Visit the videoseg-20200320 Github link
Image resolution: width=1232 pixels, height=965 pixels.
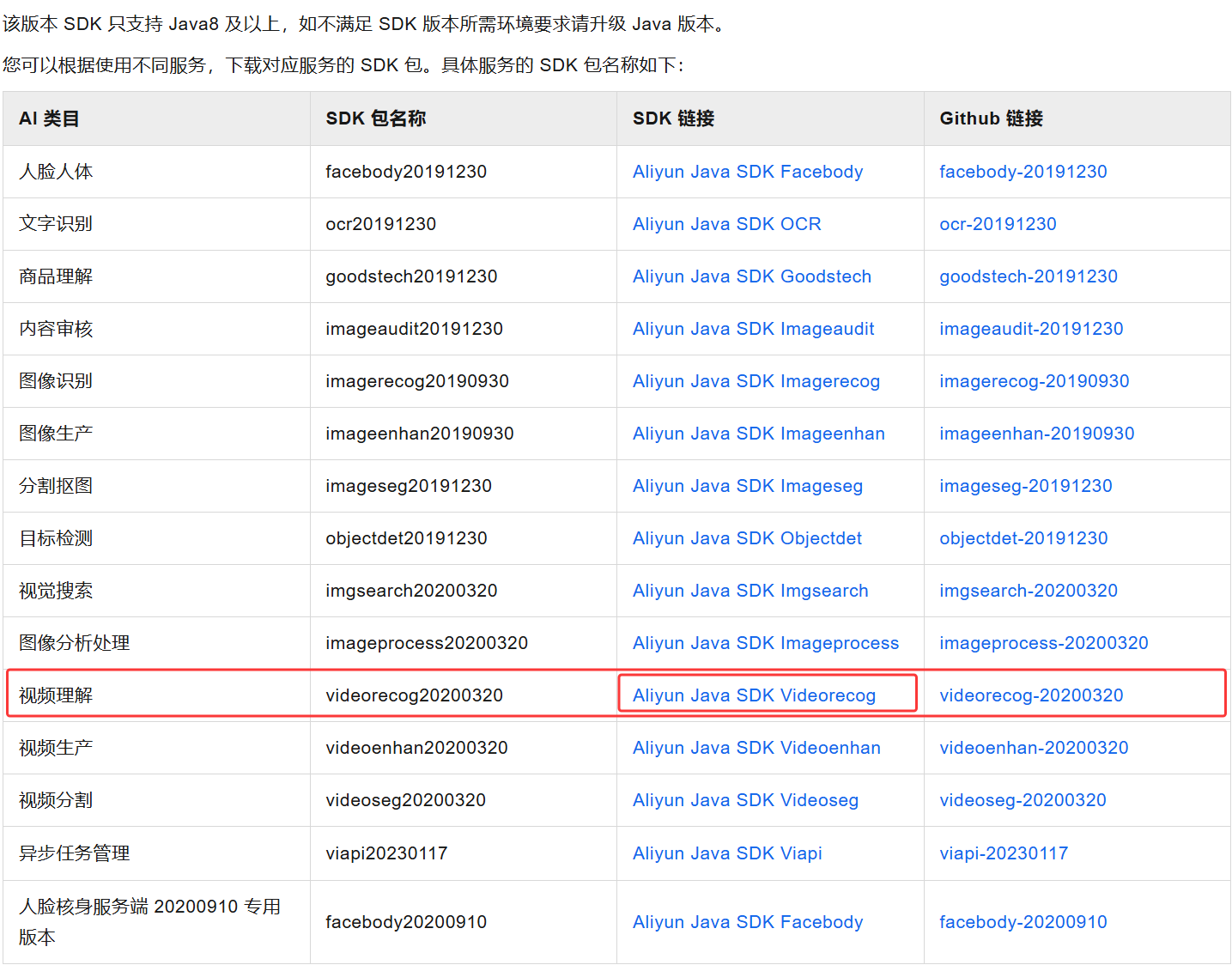click(x=1023, y=800)
